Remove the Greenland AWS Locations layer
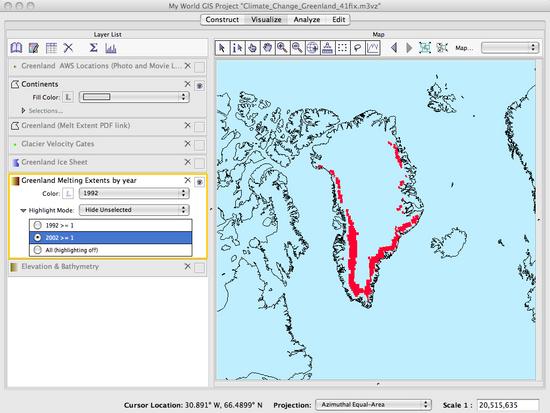550x413 pixels. 188,66
